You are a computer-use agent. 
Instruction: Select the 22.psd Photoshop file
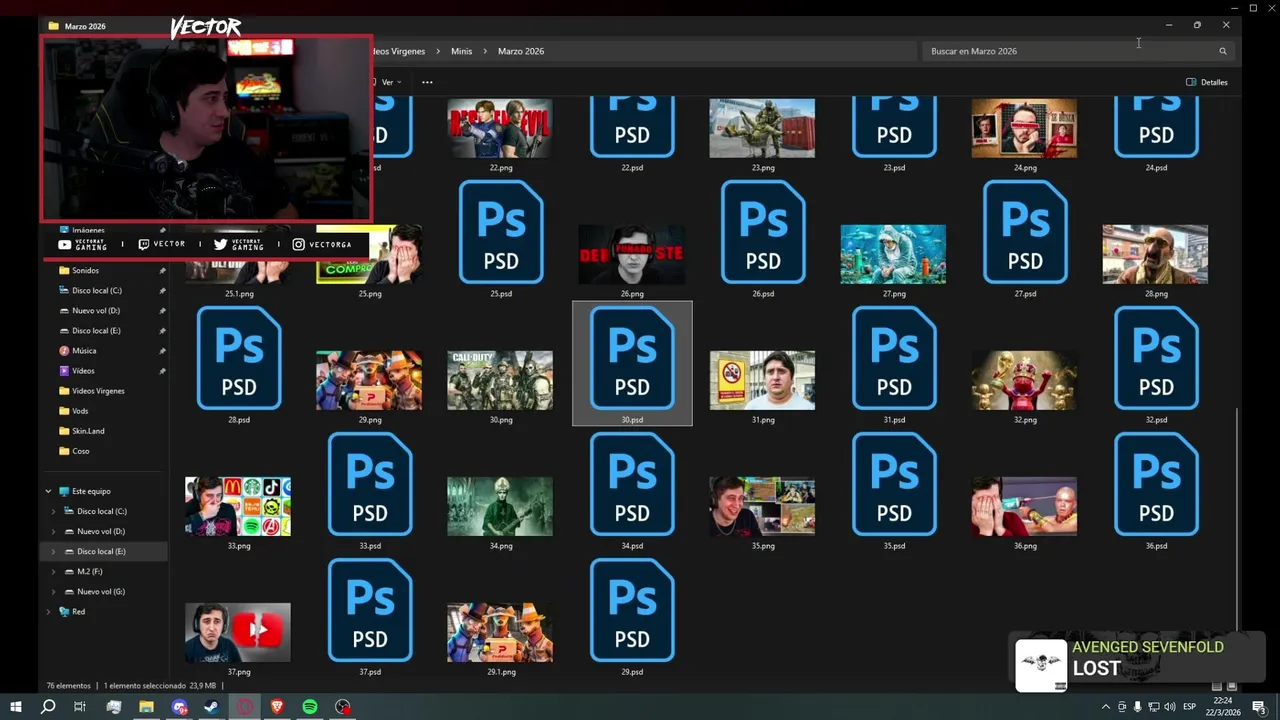click(632, 128)
